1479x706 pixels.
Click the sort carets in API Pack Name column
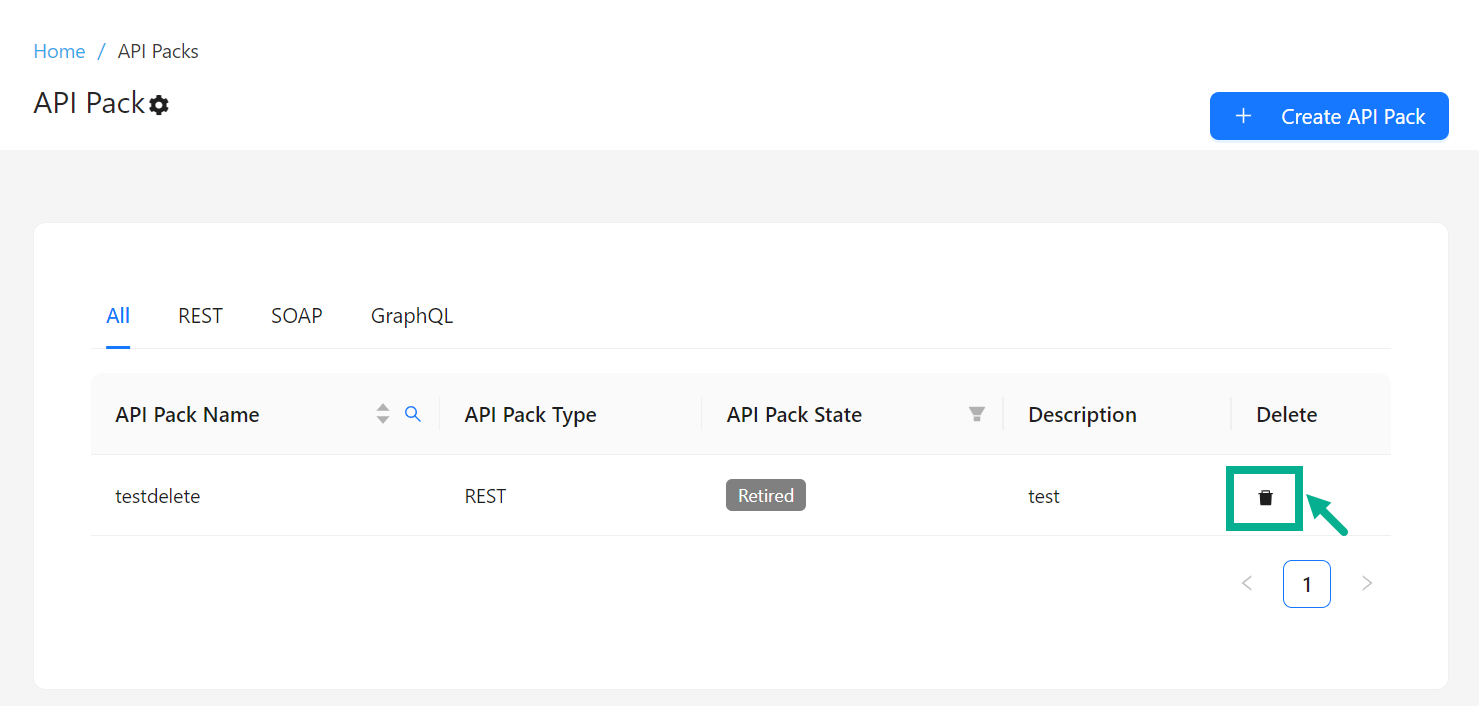(x=382, y=414)
